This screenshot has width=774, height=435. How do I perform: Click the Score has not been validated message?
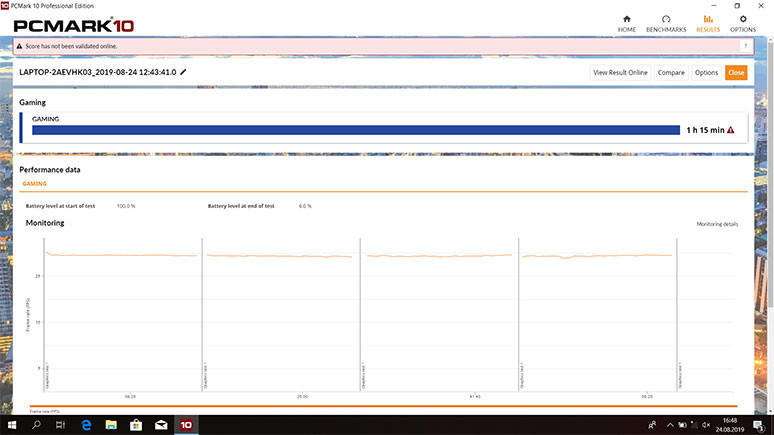coord(71,46)
